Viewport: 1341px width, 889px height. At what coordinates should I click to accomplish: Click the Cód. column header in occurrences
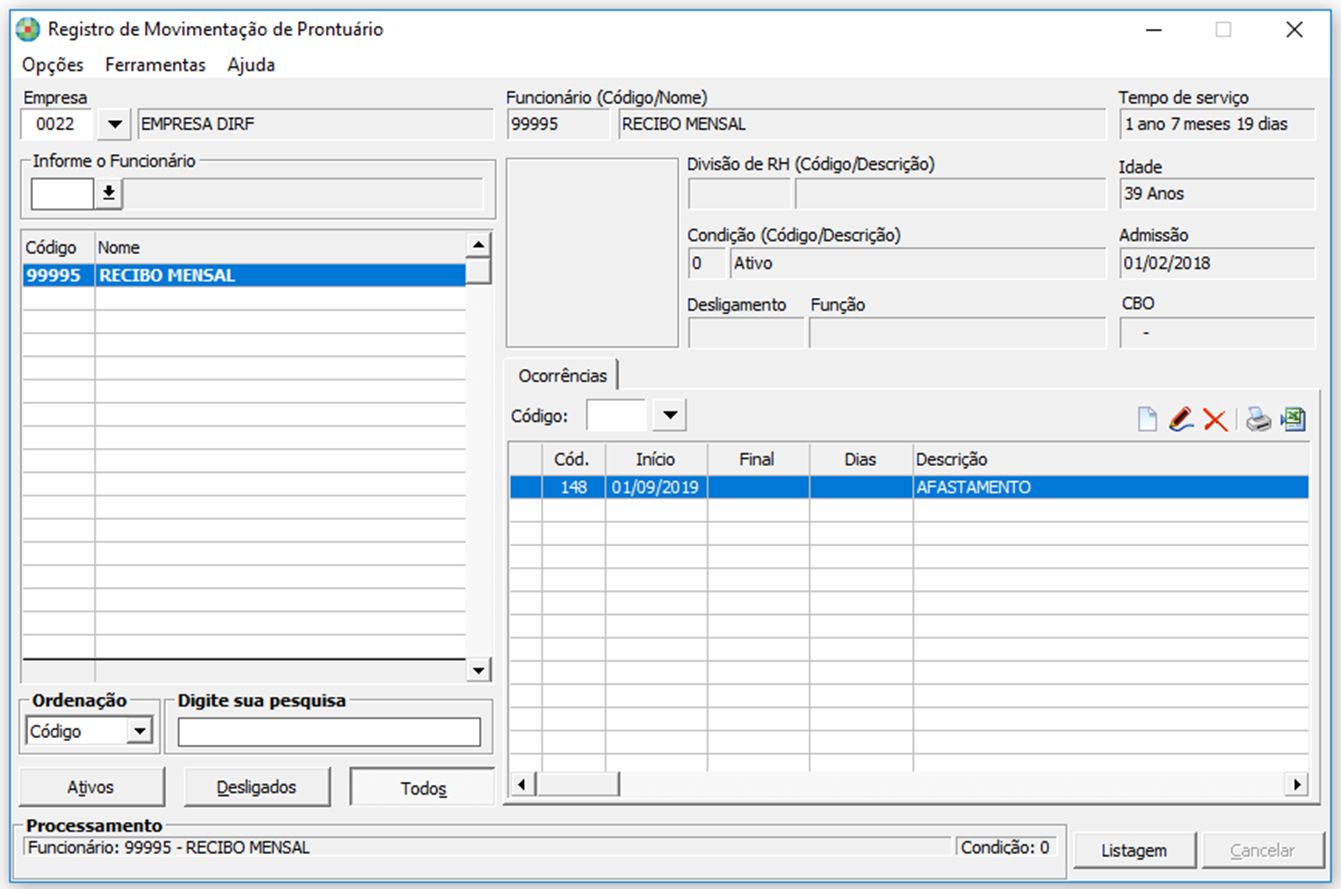pos(574,459)
